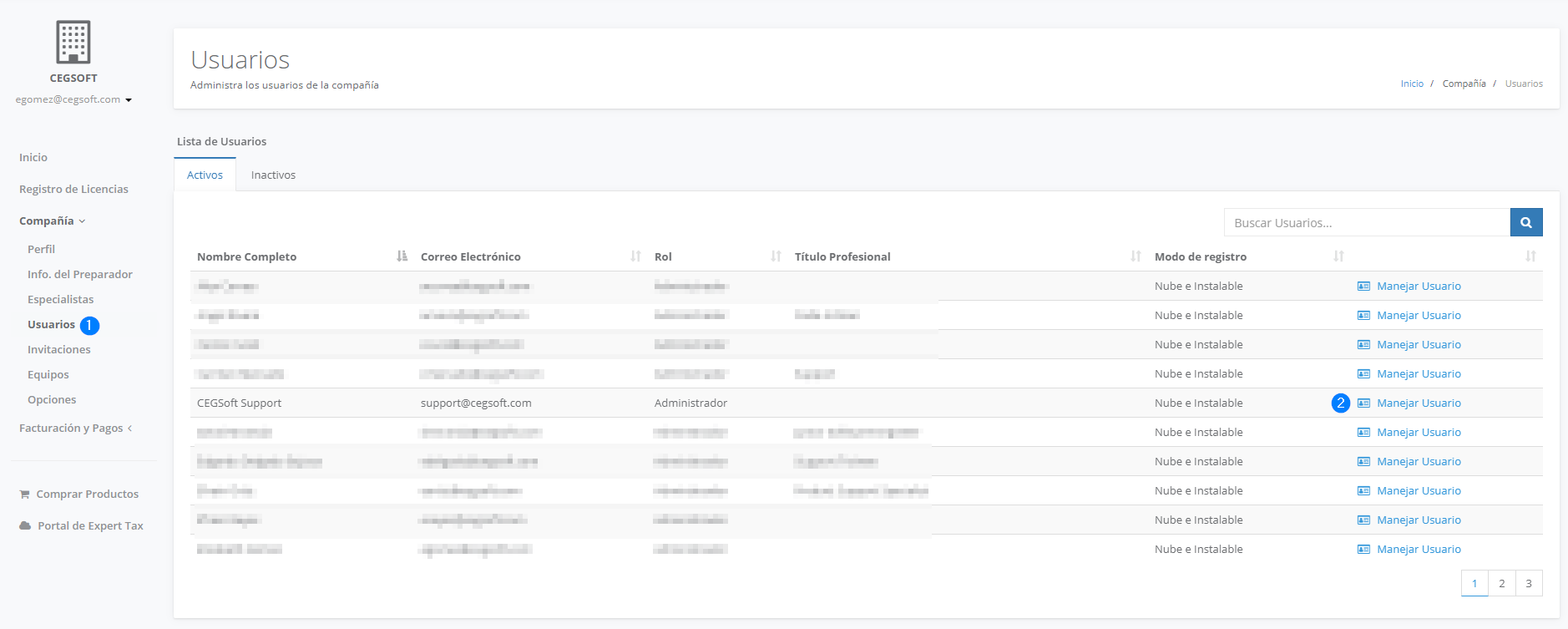1568x629 pixels.
Task: Click the Portal de Expert Tax cloud icon
Action: coord(25,525)
